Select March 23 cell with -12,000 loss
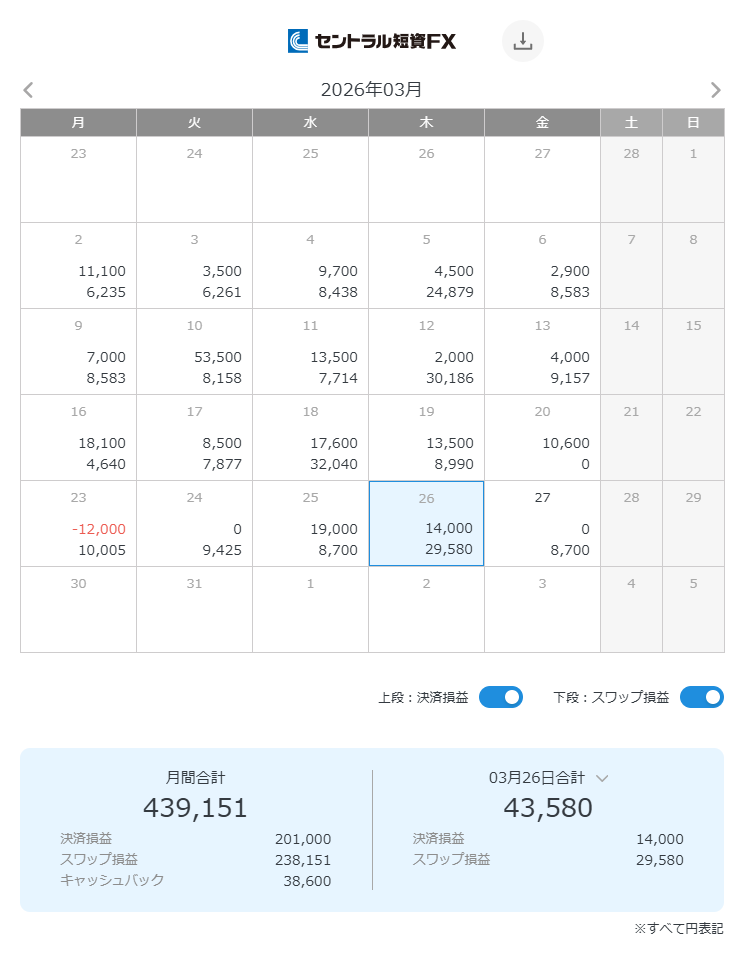Image resolution: width=744 pixels, height=957 pixels. point(78,524)
